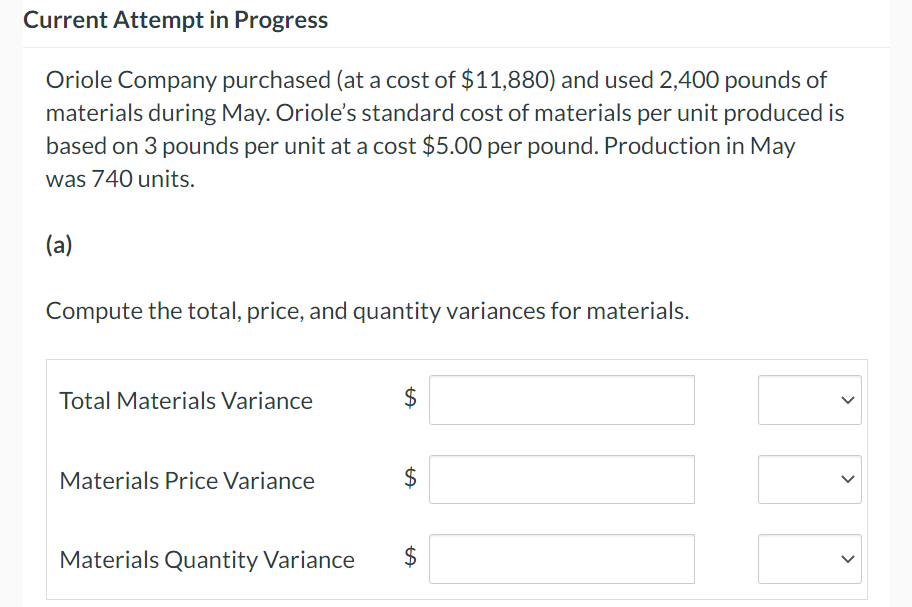
Task: Select the Total Materials Variance label
Action: click(x=185, y=400)
